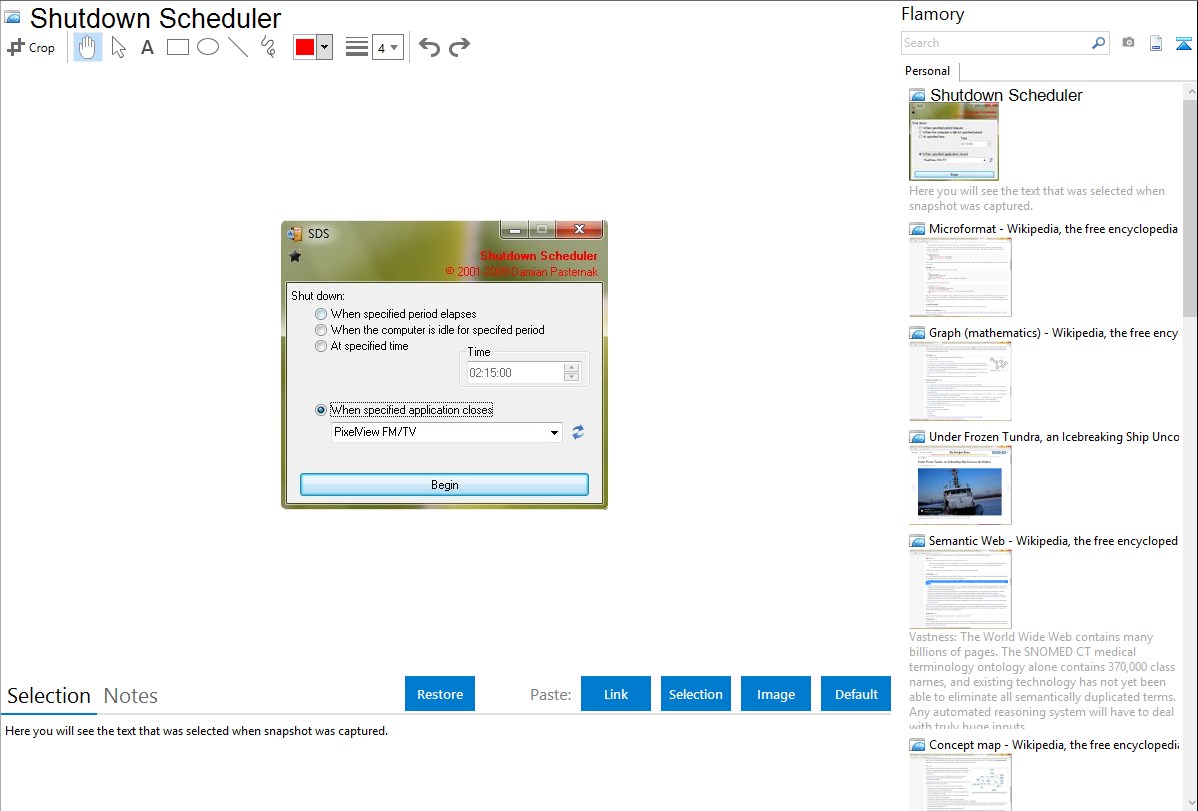The width and height of the screenshot is (1198, 811).
Task: Click the line thickness icon
Action: pos(357,47)
